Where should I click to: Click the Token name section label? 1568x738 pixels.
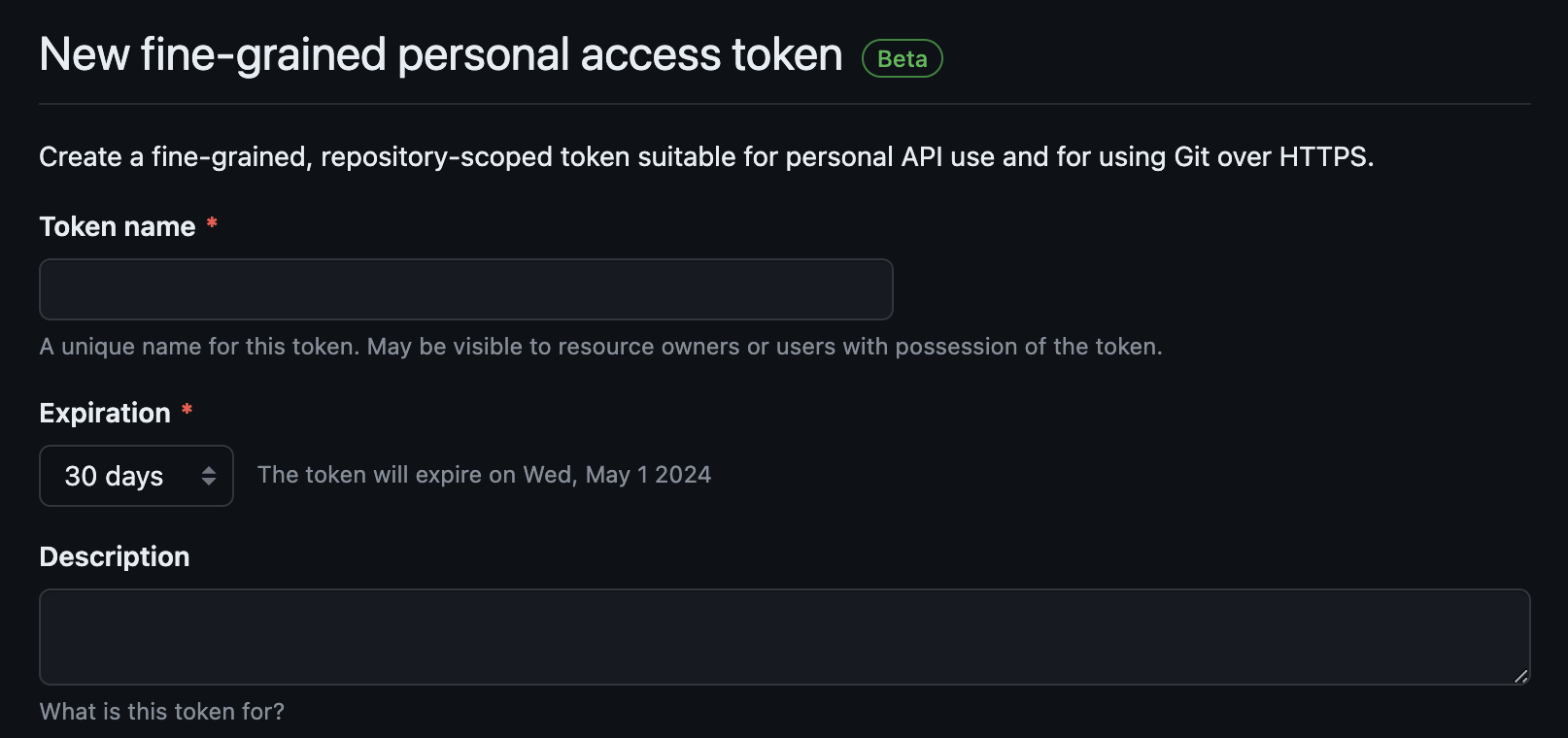(117, 225)
